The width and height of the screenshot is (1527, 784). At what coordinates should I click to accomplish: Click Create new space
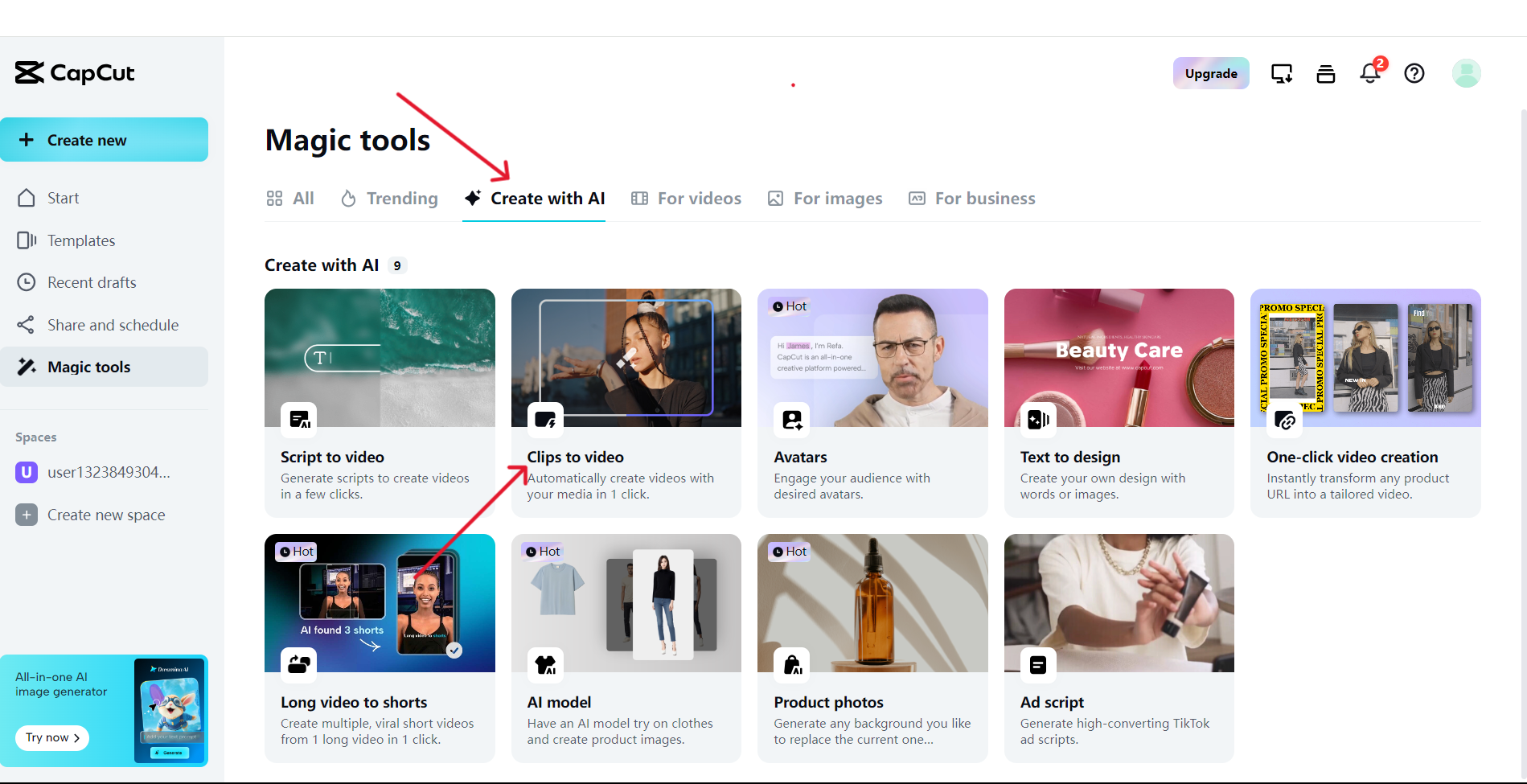pyautogui.click(x=105, y=515)
